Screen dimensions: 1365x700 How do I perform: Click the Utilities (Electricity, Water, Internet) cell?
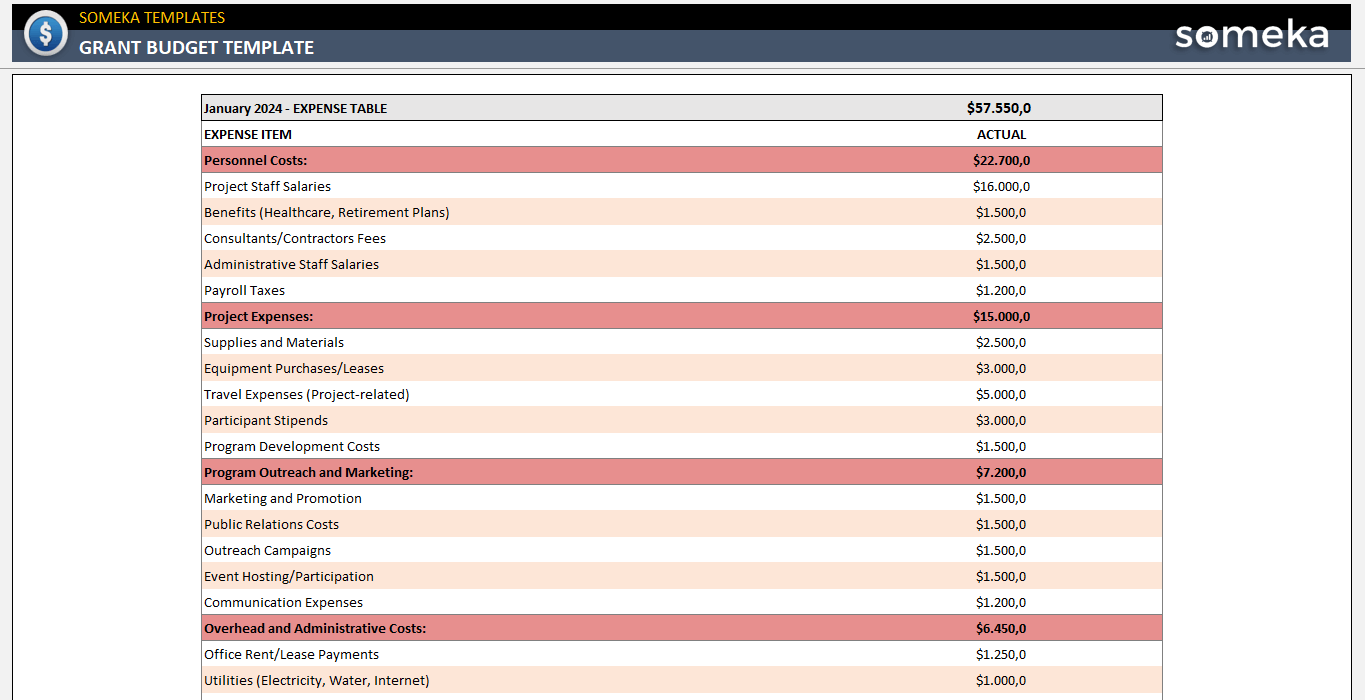(315, 680)
